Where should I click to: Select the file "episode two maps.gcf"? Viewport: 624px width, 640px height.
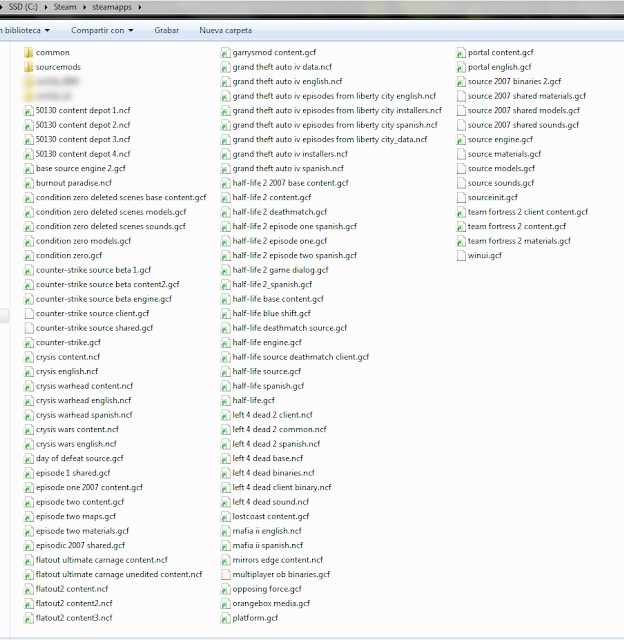pyautogui.click(x=76, y=517)
